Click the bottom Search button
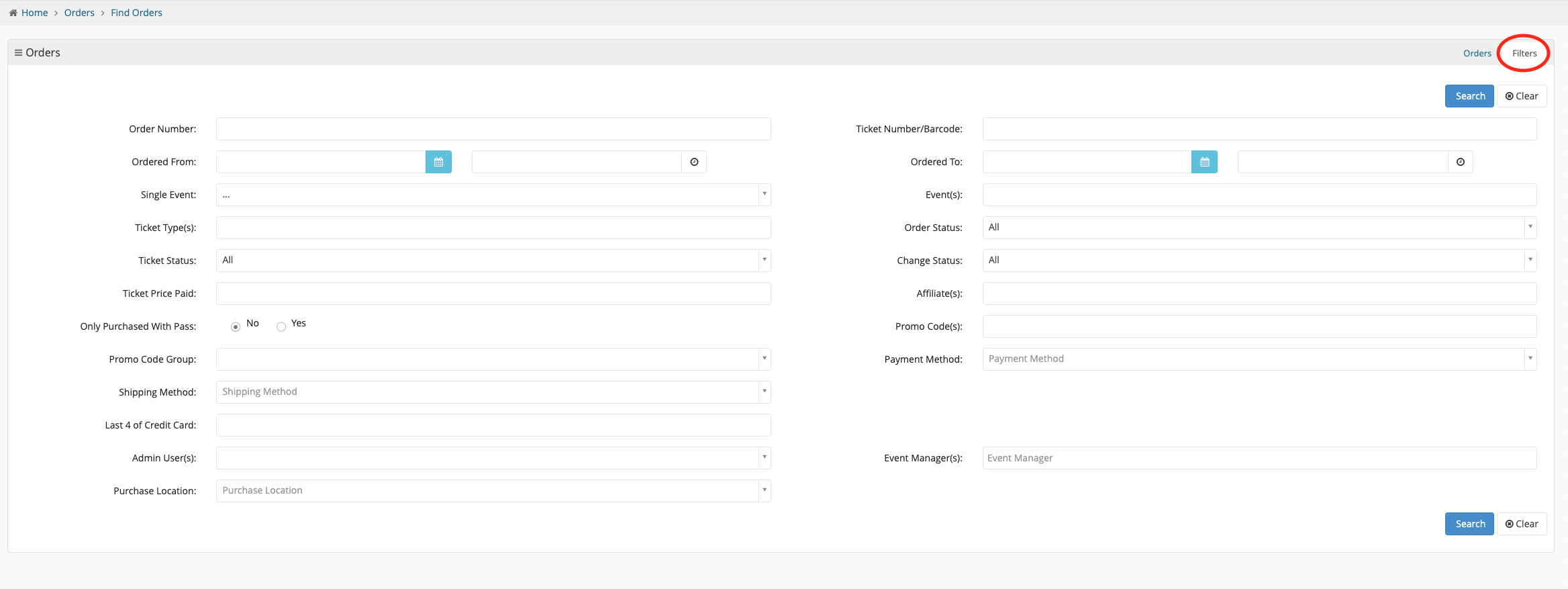Image resolution: width=1568 pixels, height=589 pixels. 1469,524
